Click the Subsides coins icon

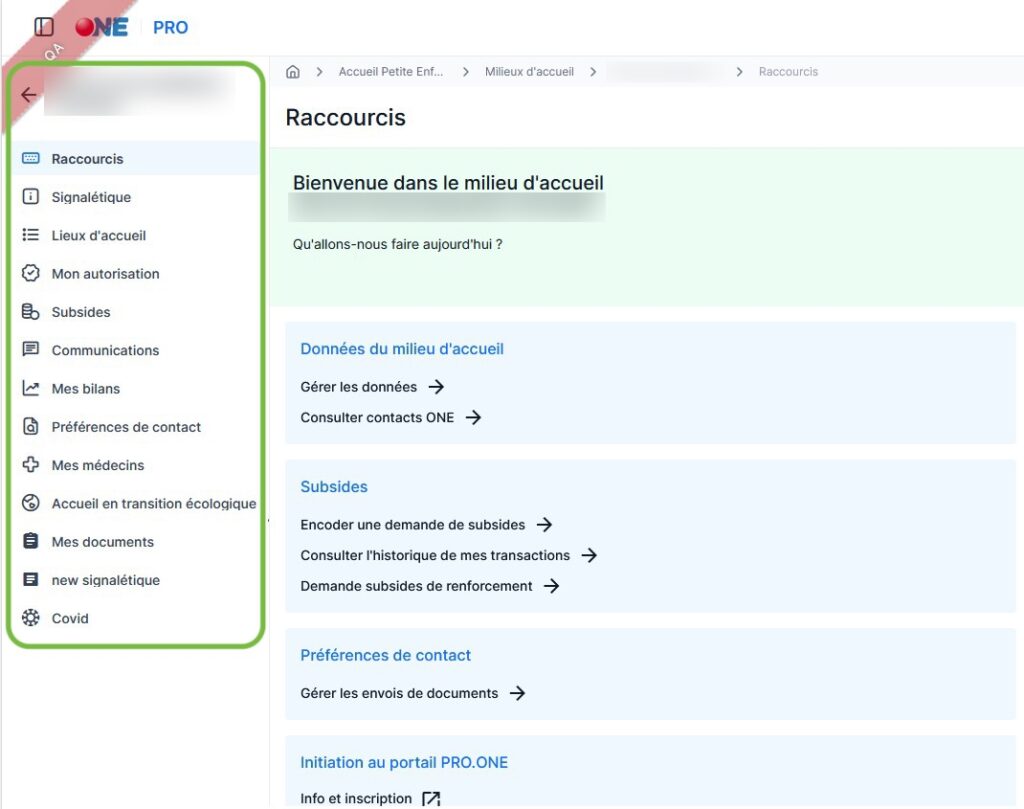pos(31,312)
